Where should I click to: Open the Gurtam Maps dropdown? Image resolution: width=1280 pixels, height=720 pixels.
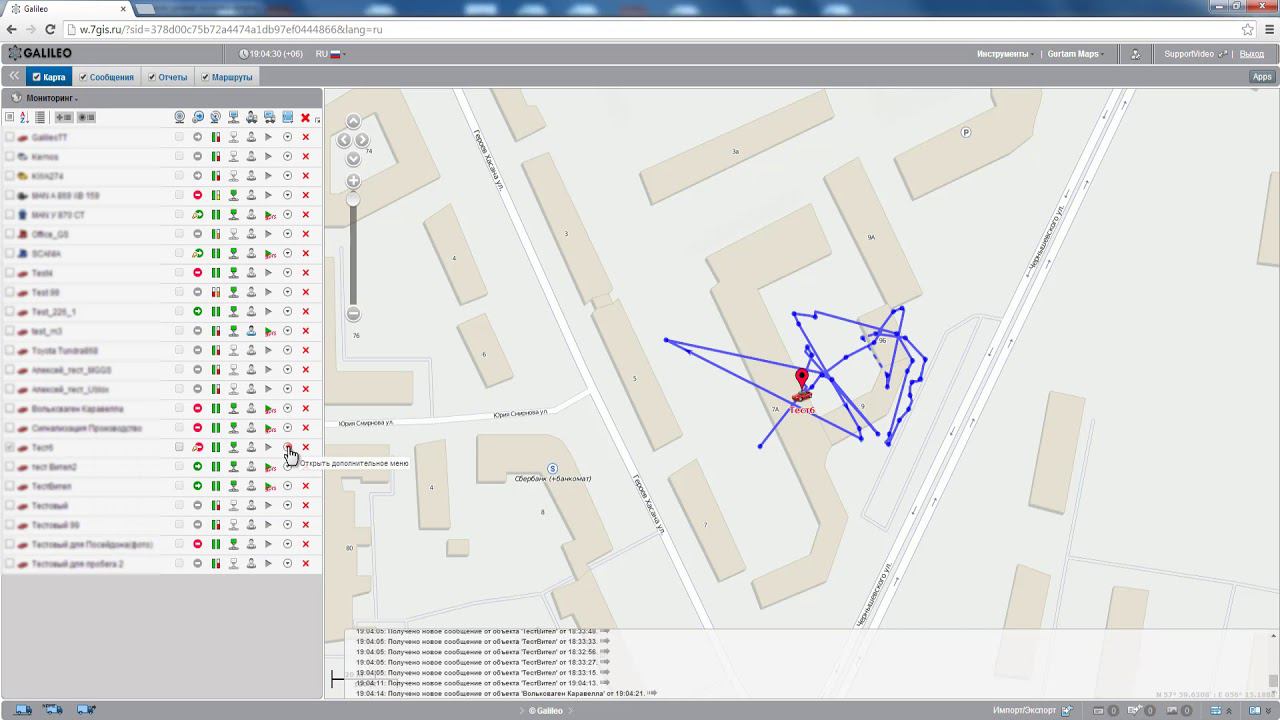coord(1074,54)
